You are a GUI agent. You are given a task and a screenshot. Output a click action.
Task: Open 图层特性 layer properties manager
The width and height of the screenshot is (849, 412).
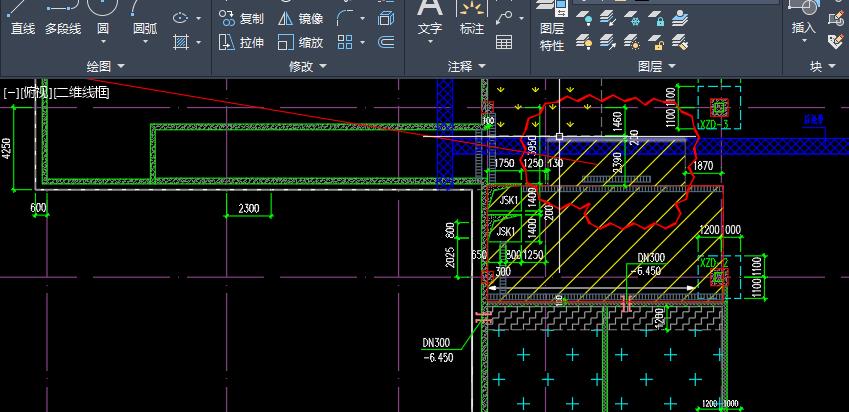[552, 26]
